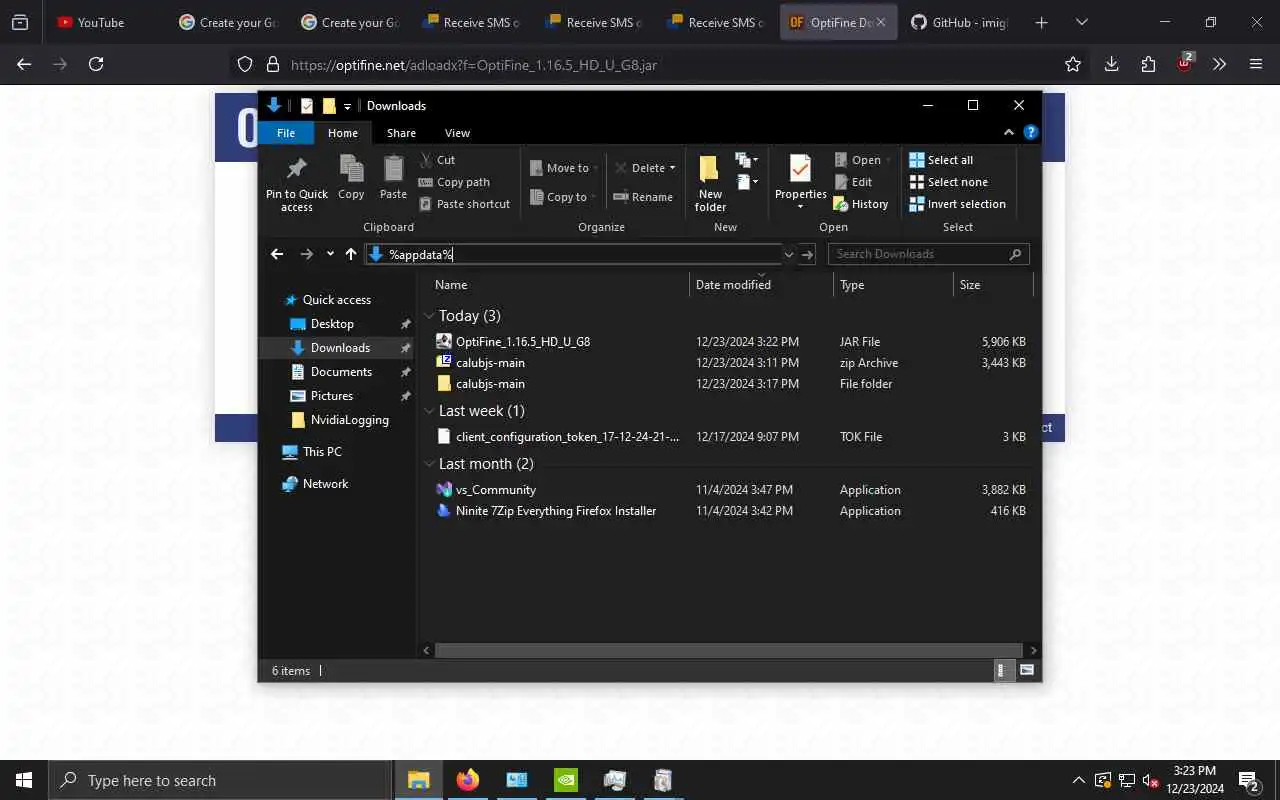Bookmark this page with star icon
Image resolution: width=1280 pixels, height=800 pixels.
pyautogui.click(x=1073, y=64)
